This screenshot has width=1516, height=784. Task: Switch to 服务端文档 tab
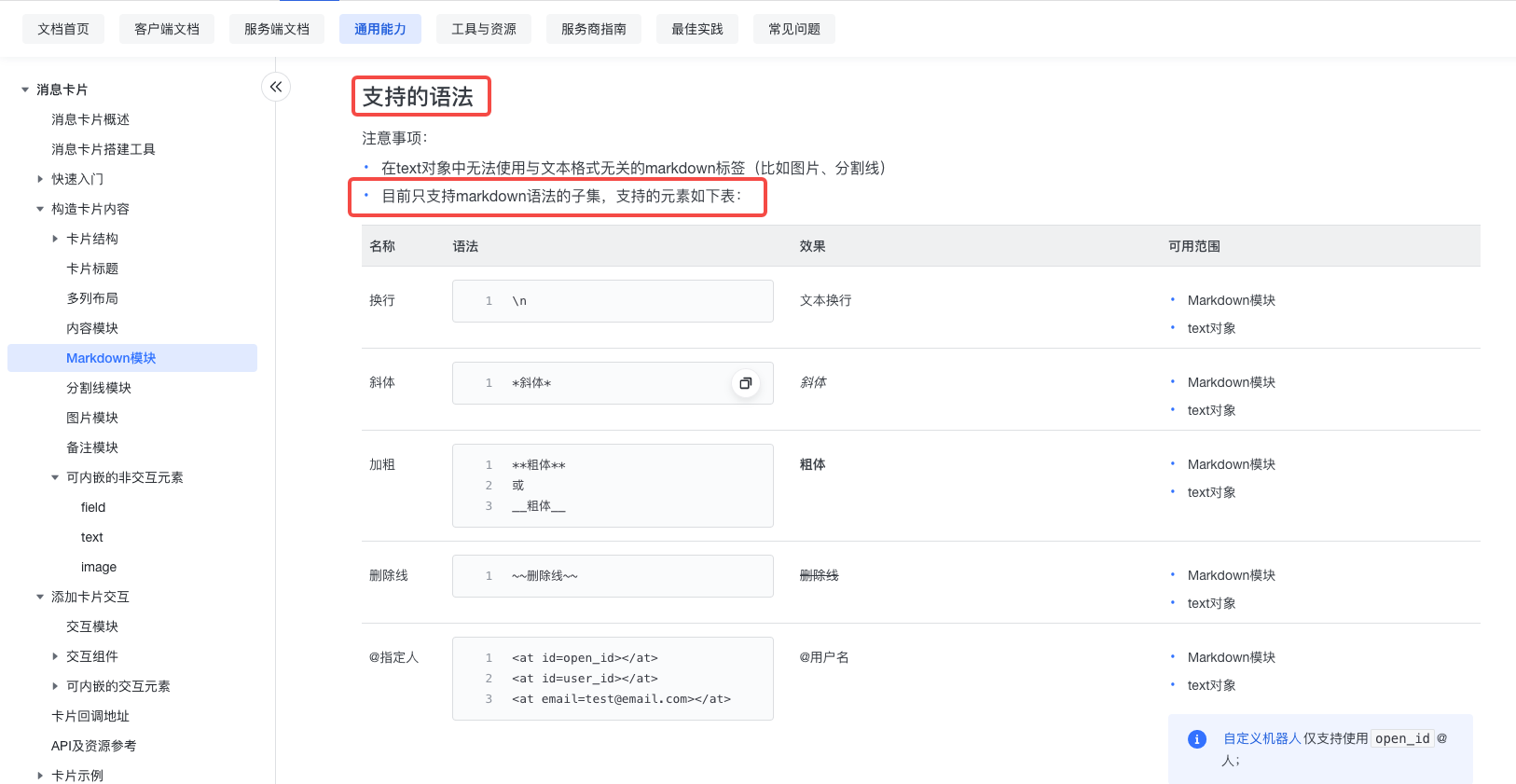(x=277, y=29)
